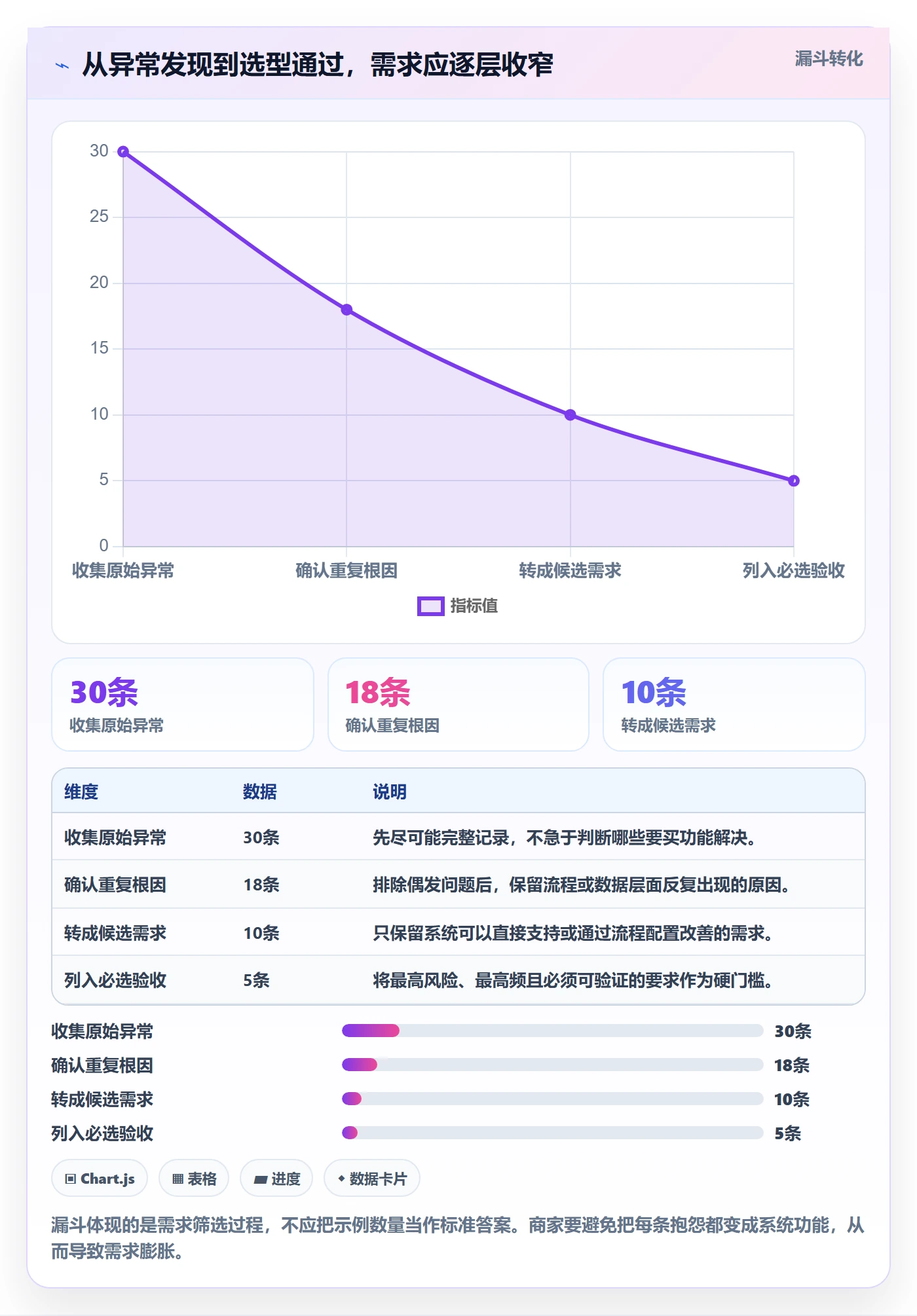
Task: Select the Chart.js tag chip
Action: pyautogui.click(x=100, y=1179)
